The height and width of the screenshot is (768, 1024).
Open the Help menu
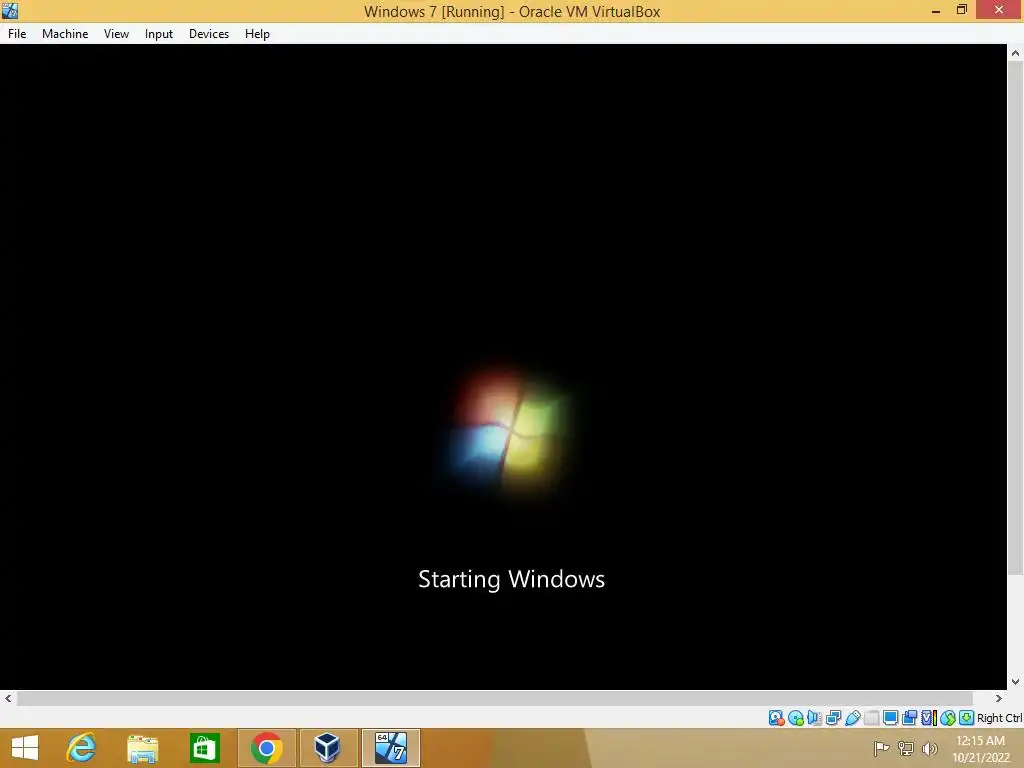tap(257, 34)
